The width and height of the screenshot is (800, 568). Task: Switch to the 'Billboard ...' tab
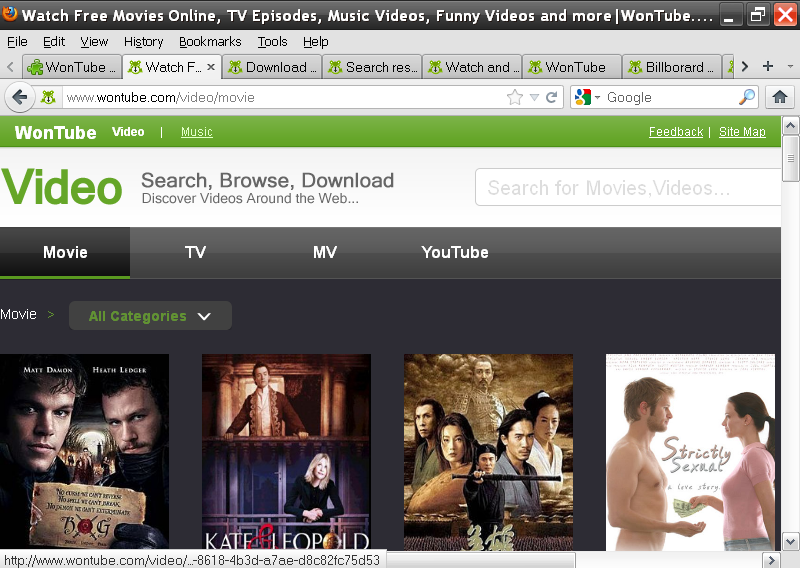pyautogui.click(x=672, y=67)
